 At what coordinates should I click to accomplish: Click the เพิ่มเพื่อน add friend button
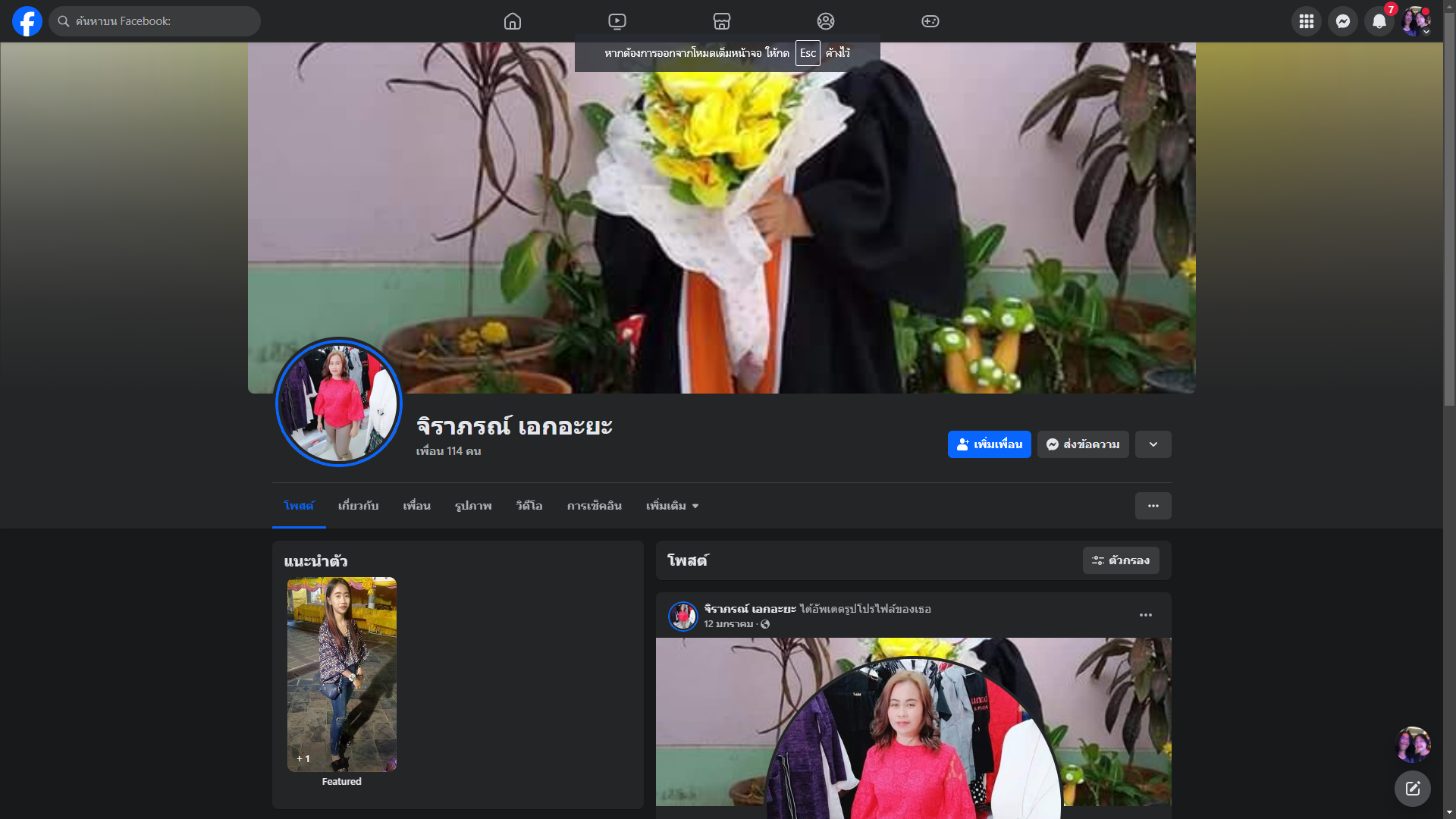click(x=989, y=444)
